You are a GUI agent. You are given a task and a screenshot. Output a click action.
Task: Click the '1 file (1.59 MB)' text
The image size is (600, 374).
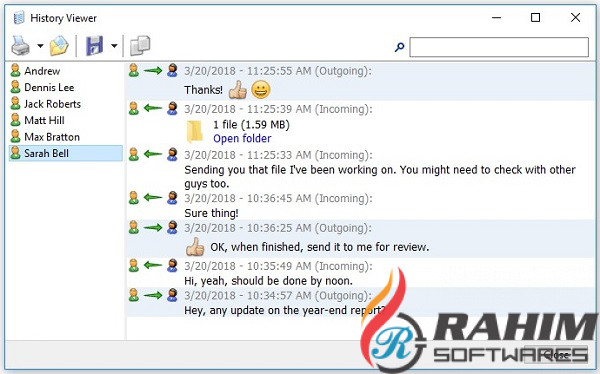[251, 124]
